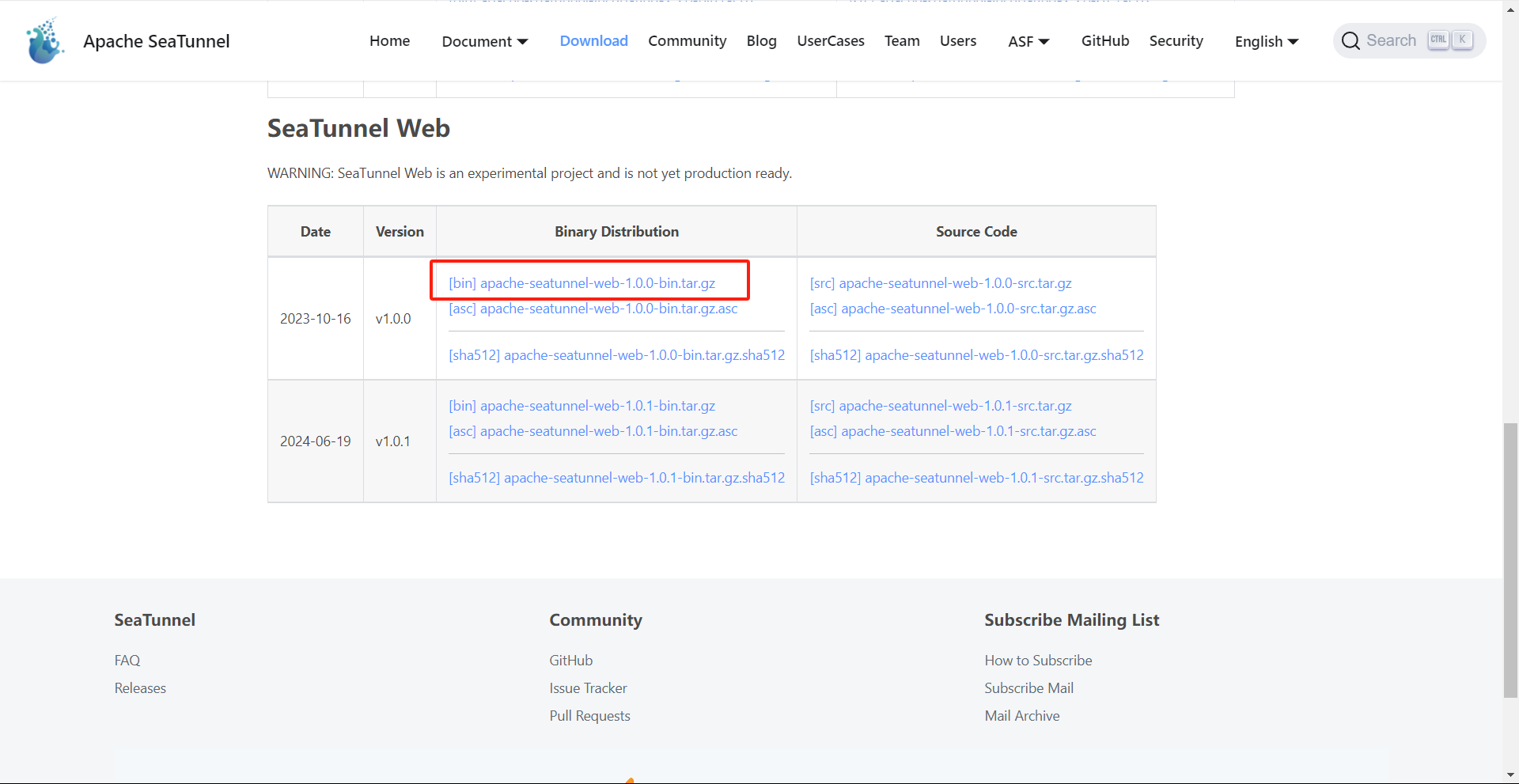The image size is (1519, 784).
Task: Click the Apache SeaTunnel logo
Action: tap(44, 40)
